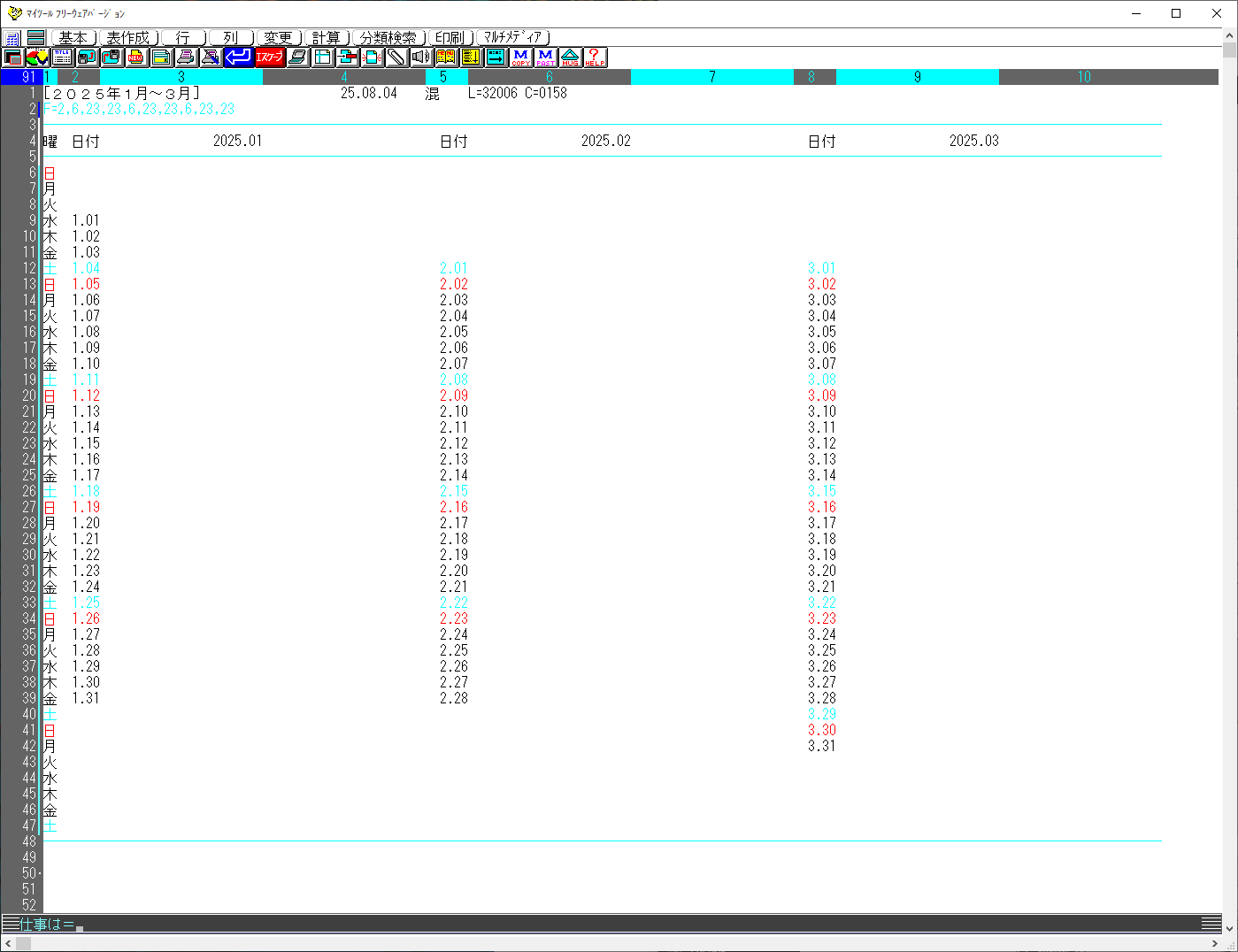
Task: Click the 2025.01 month heading
Action: 238,141
